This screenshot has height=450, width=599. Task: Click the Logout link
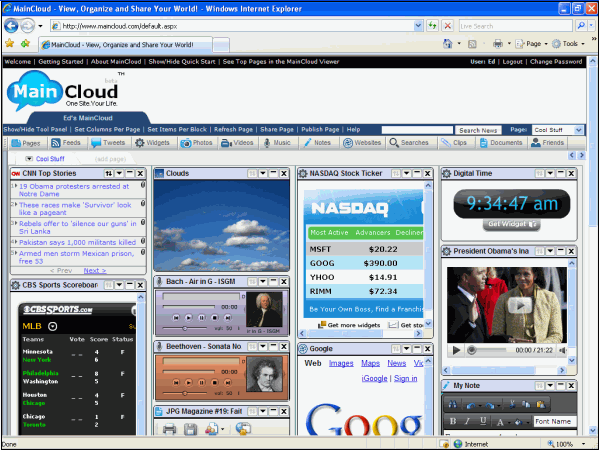(512, 62)
